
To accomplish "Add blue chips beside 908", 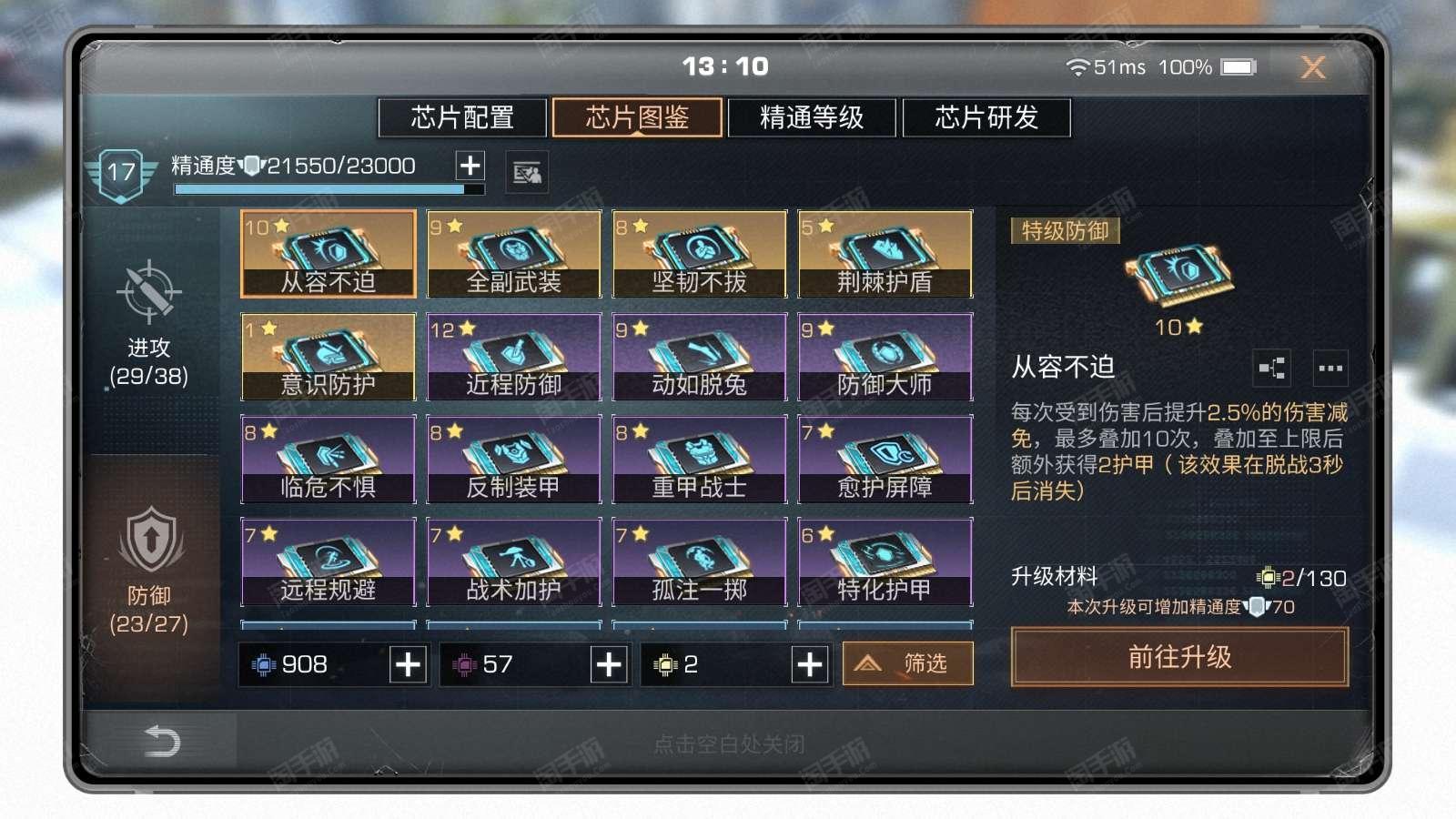I will (409, 665).
